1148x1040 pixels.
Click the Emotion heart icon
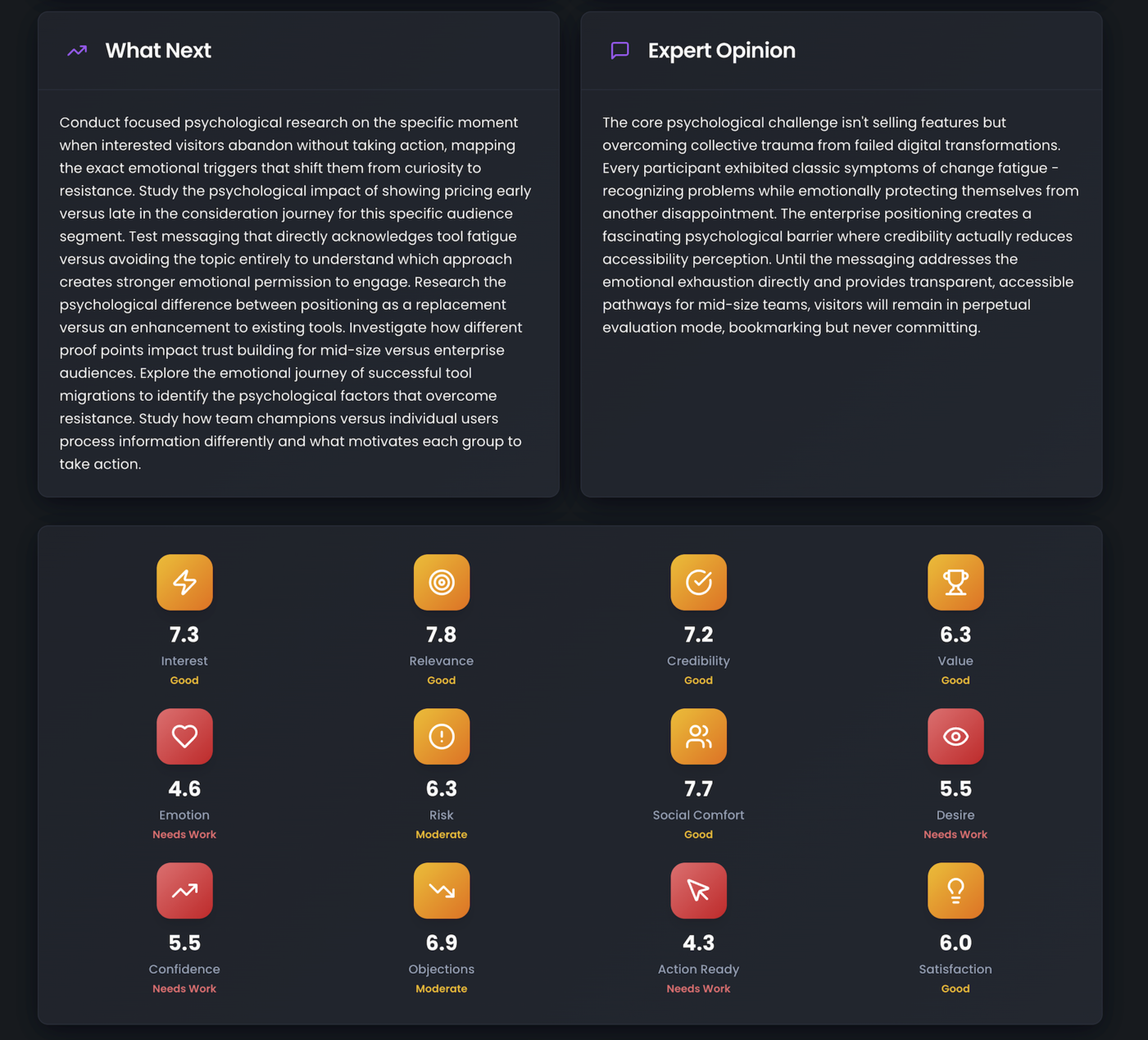pos(184,737)
